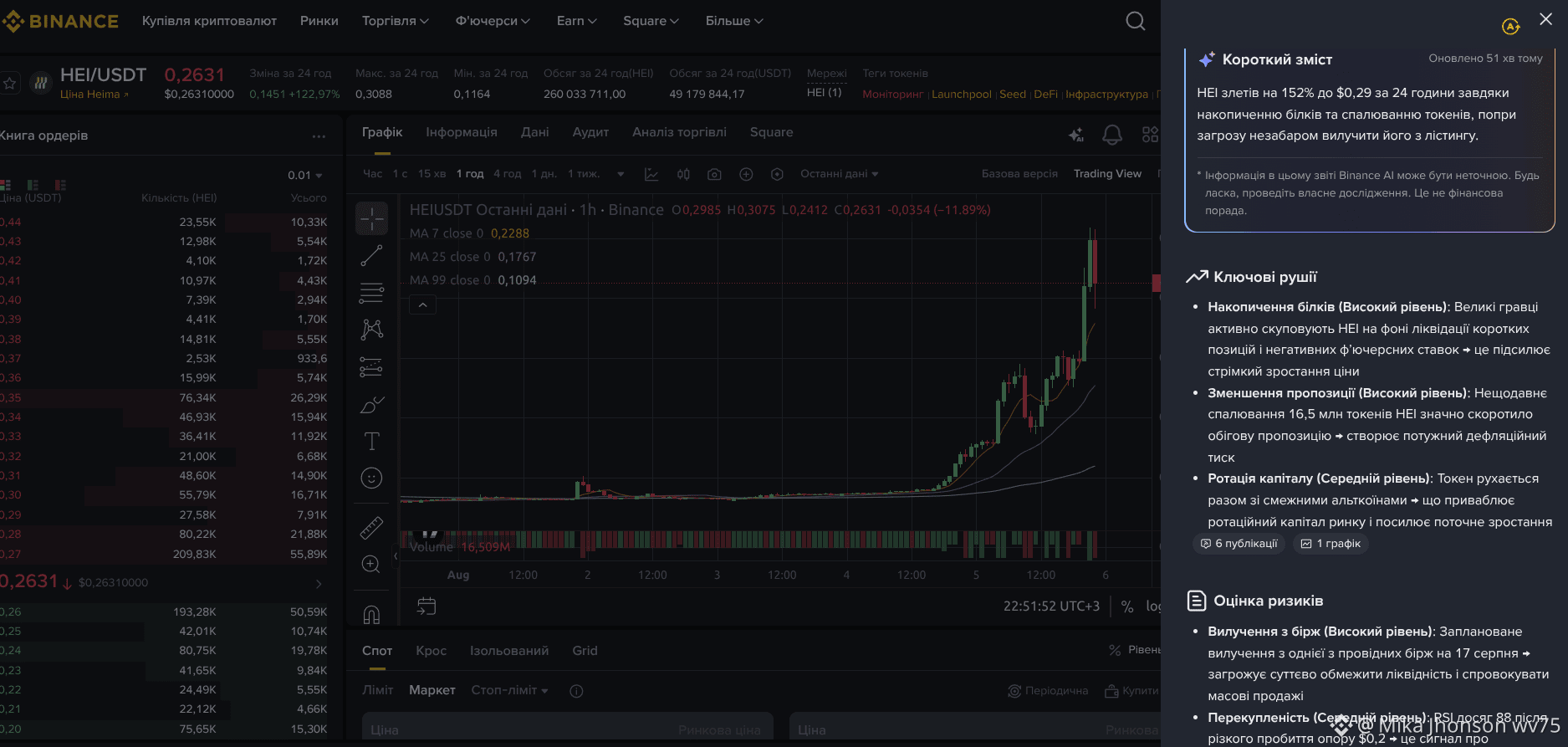
Task: Toggle percent scale on chart
Action: pyautogui.click(x=1127, y=606)
